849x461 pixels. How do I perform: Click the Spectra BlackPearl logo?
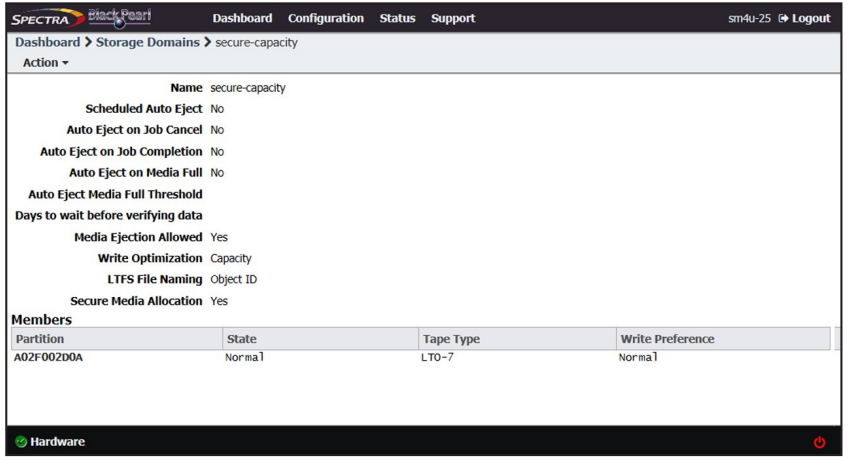pos(81,18)
